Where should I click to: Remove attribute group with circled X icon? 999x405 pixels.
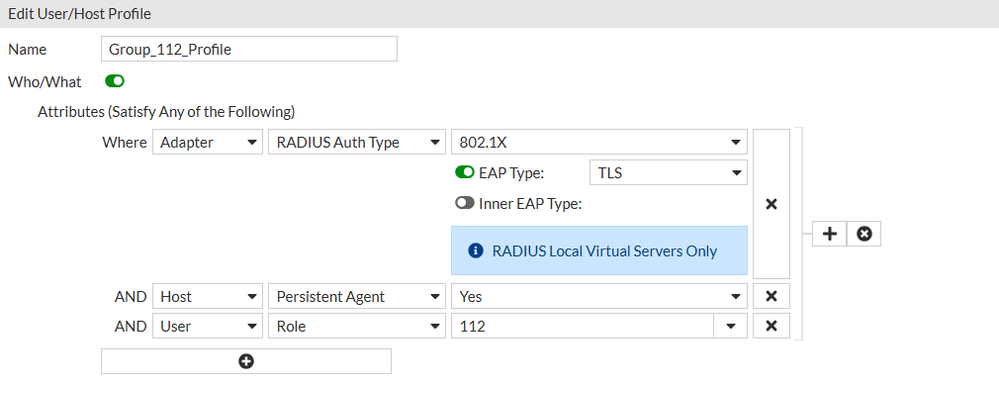[x=864, y=233]
